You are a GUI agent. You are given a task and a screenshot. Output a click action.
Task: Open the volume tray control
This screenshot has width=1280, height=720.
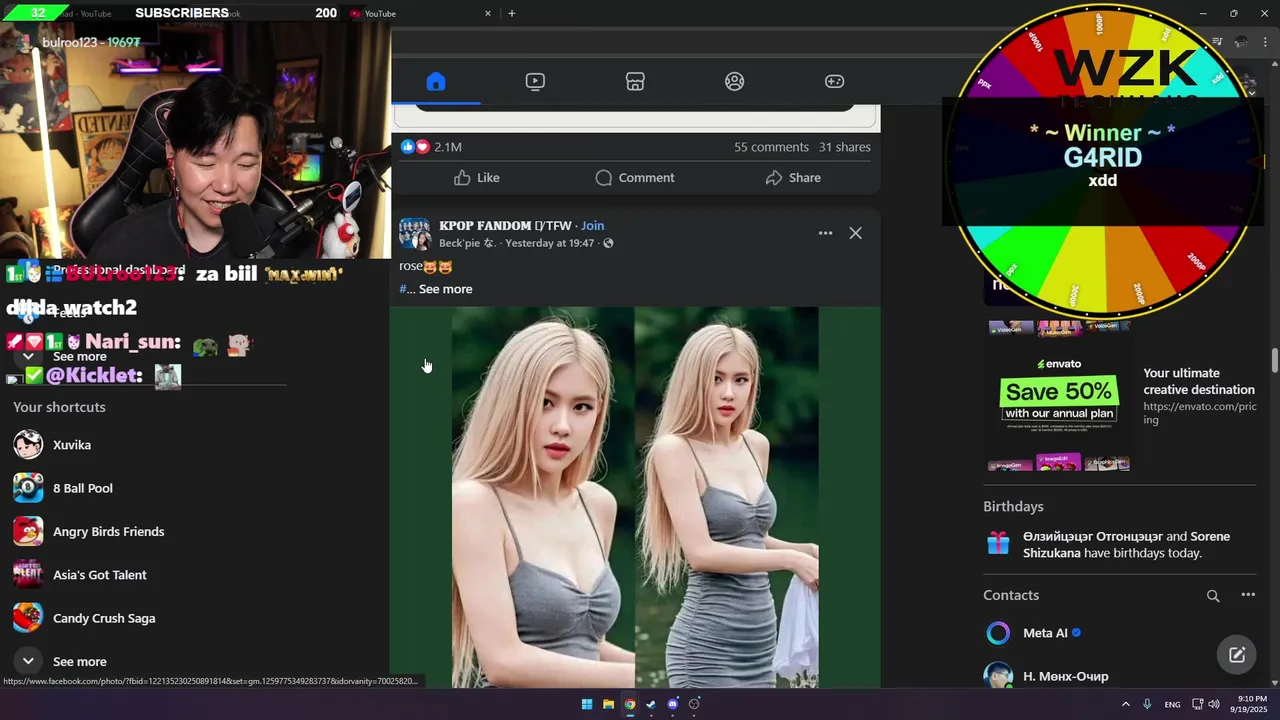click(1214, 704)
